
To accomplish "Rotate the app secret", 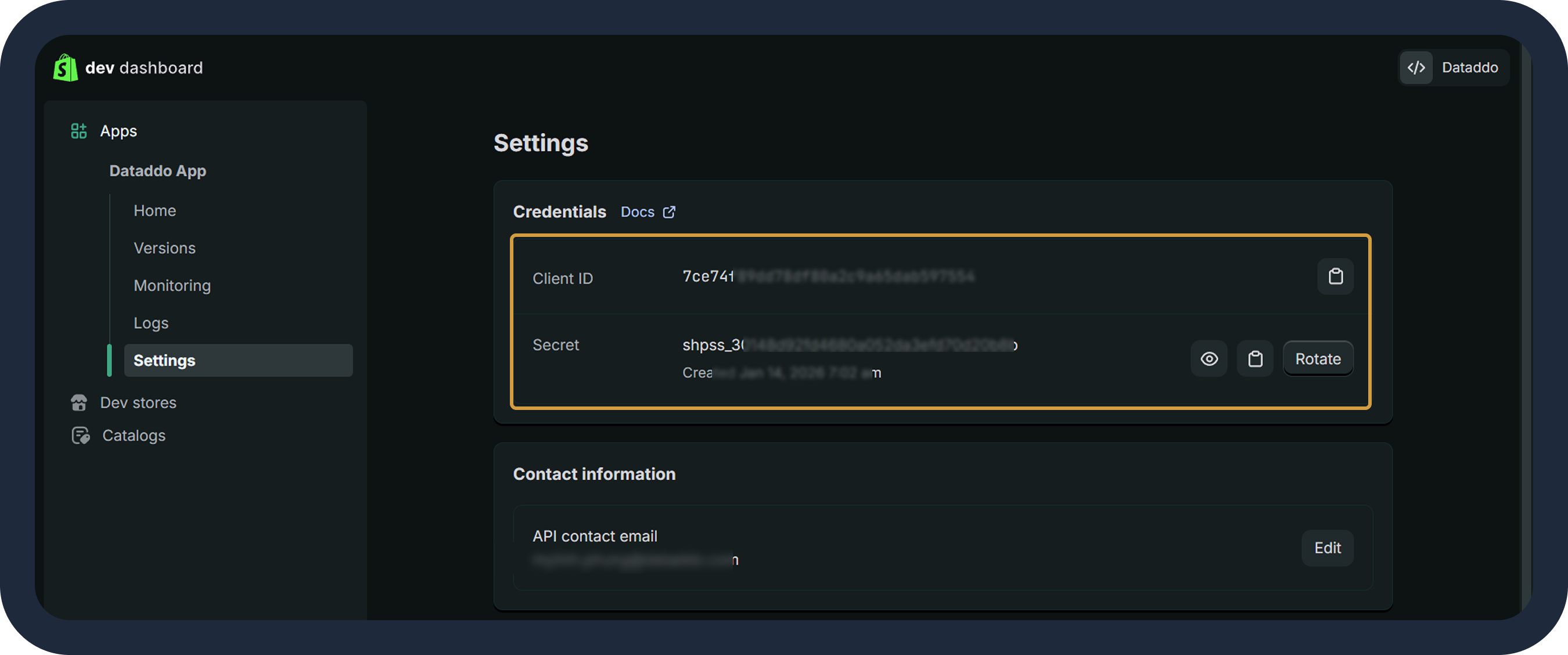I will tap(1318, 358).
